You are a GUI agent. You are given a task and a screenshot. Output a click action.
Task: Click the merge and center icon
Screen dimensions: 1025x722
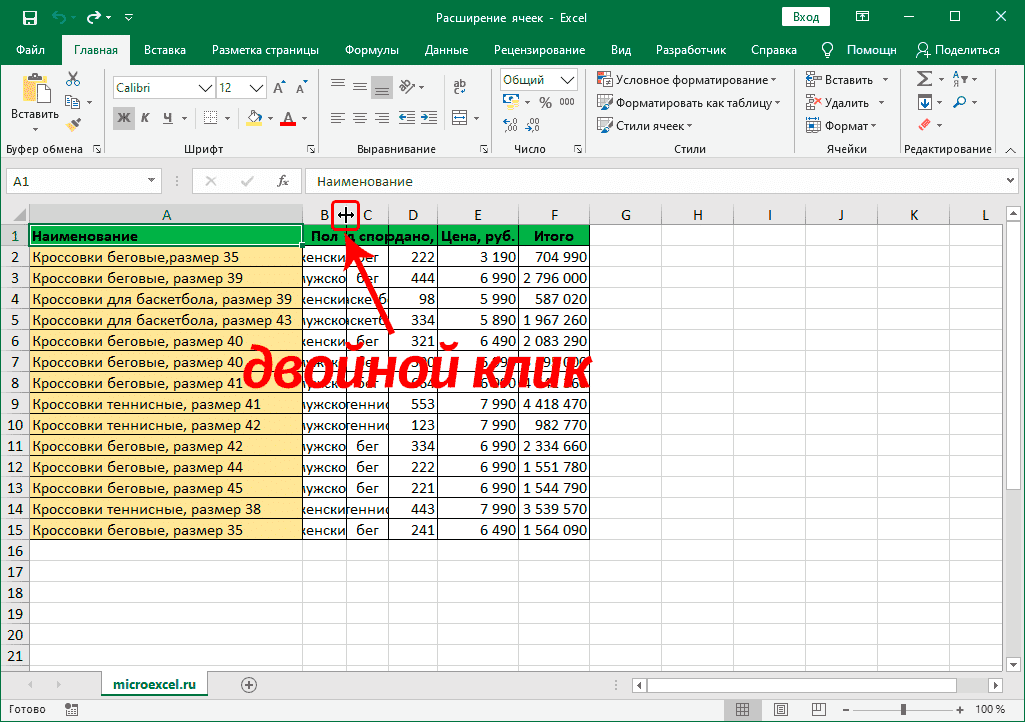tap(460, 117)
